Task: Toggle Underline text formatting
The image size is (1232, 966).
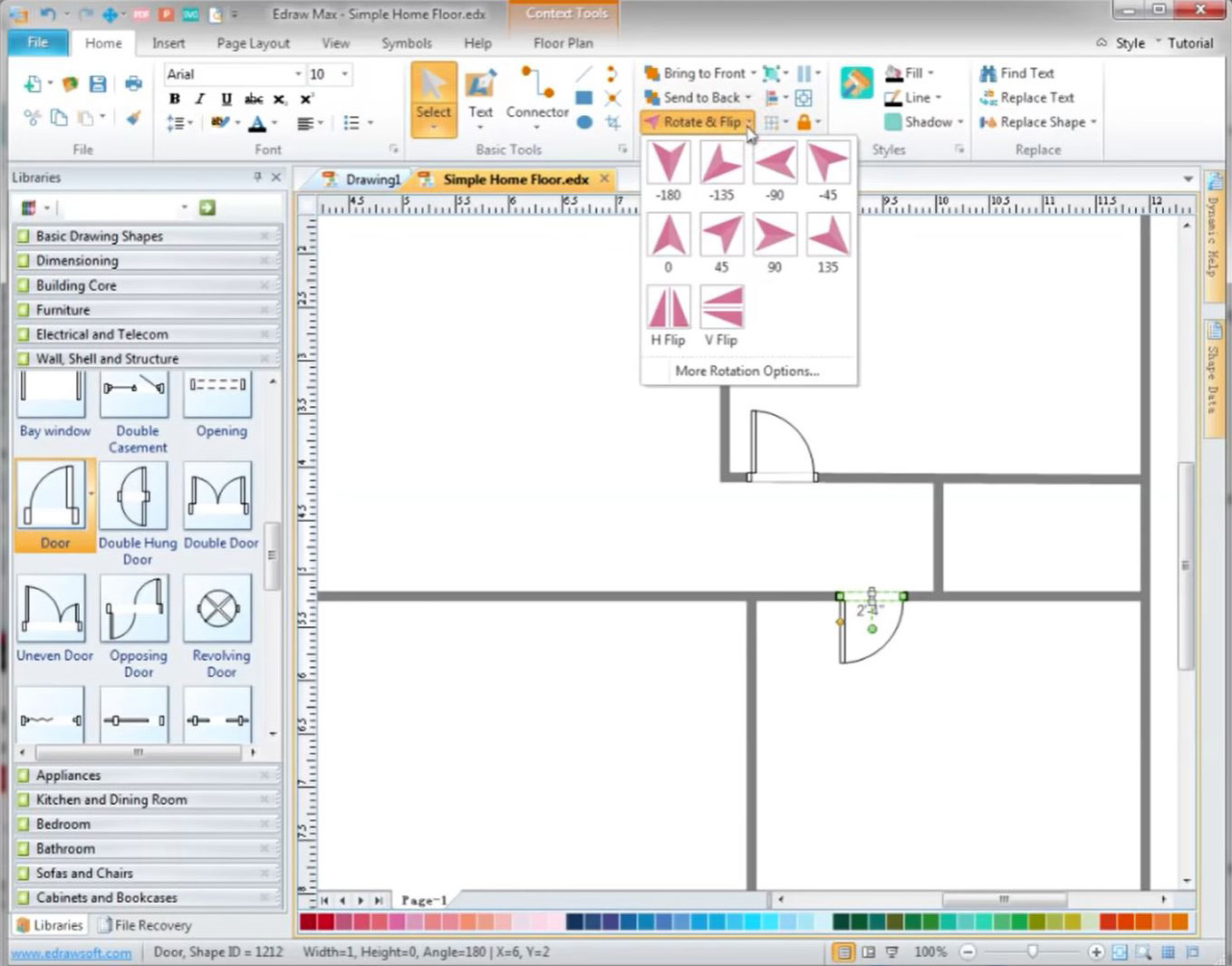Action: pos(226,99)
